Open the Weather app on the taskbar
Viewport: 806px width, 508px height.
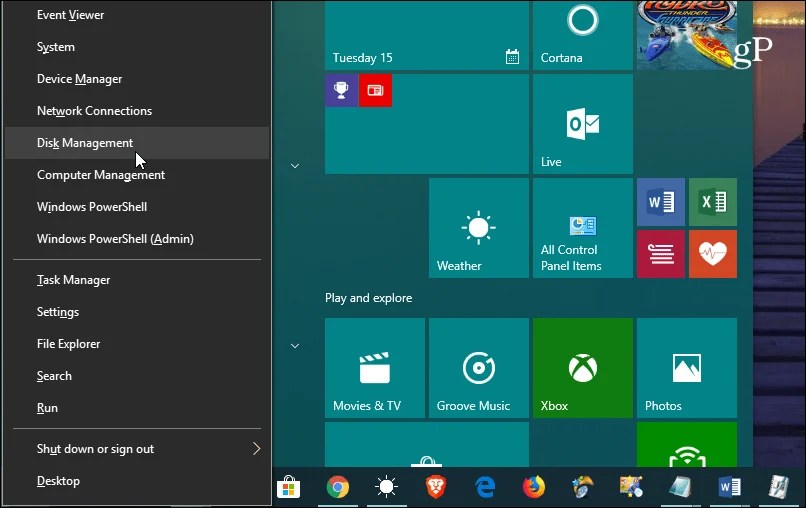pos(387,487)
